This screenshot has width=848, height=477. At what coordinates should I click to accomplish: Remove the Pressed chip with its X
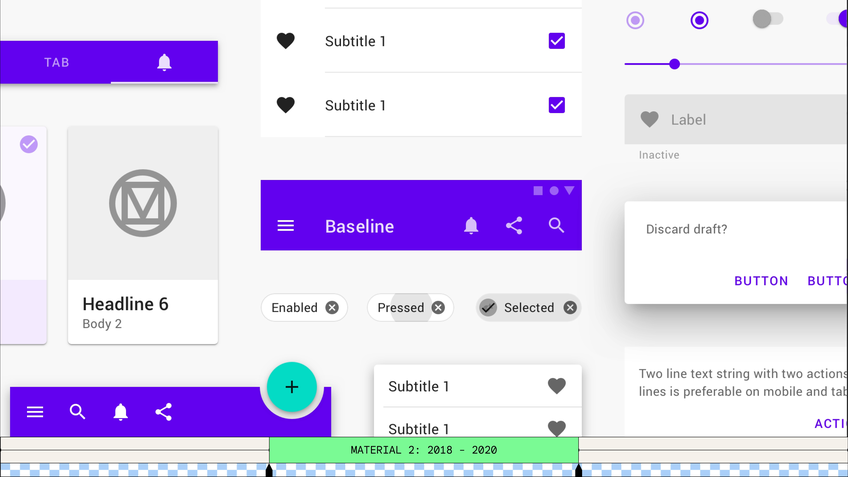438,308
